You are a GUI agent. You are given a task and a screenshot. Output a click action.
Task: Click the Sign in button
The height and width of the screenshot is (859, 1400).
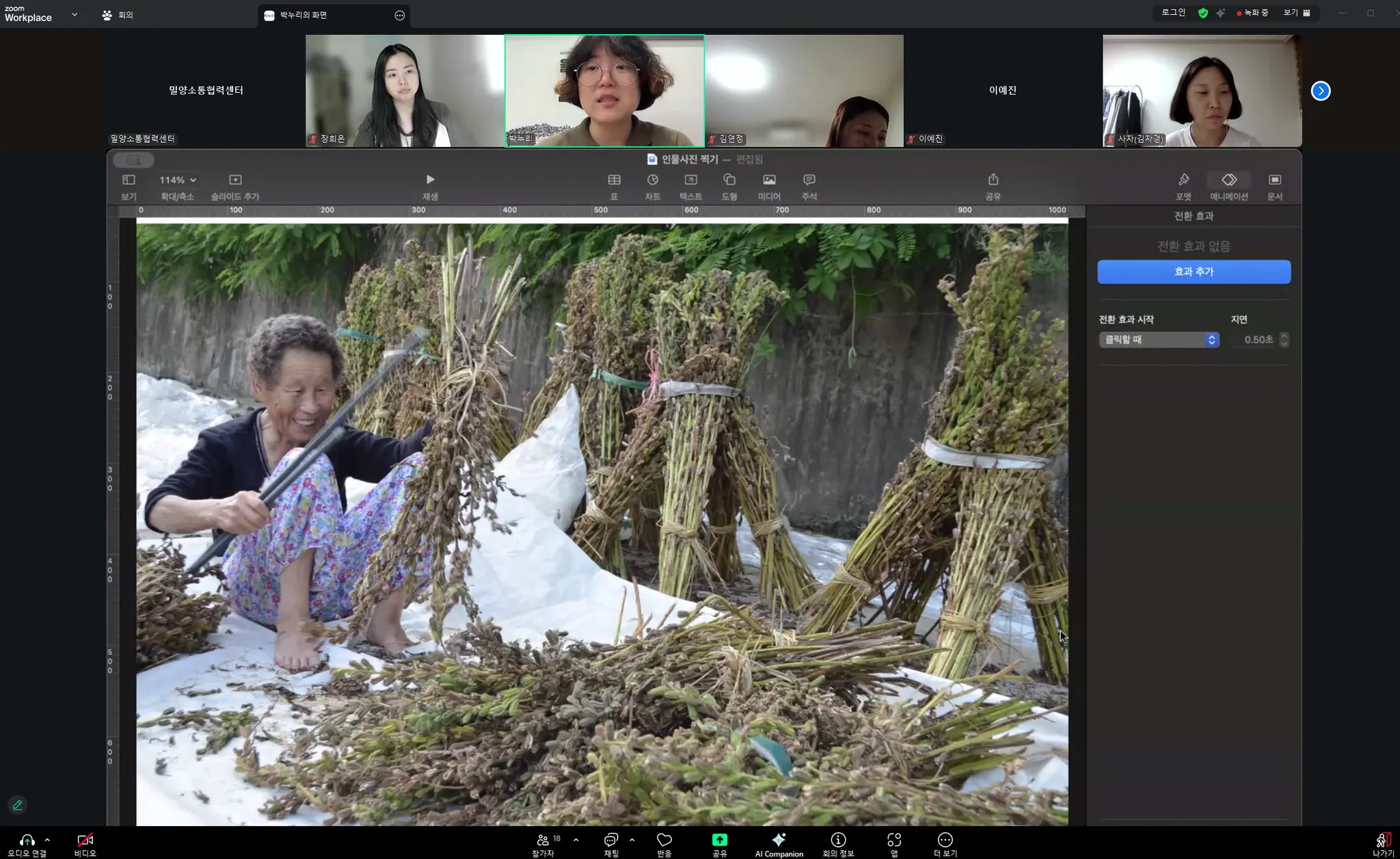click(1173, 13)
